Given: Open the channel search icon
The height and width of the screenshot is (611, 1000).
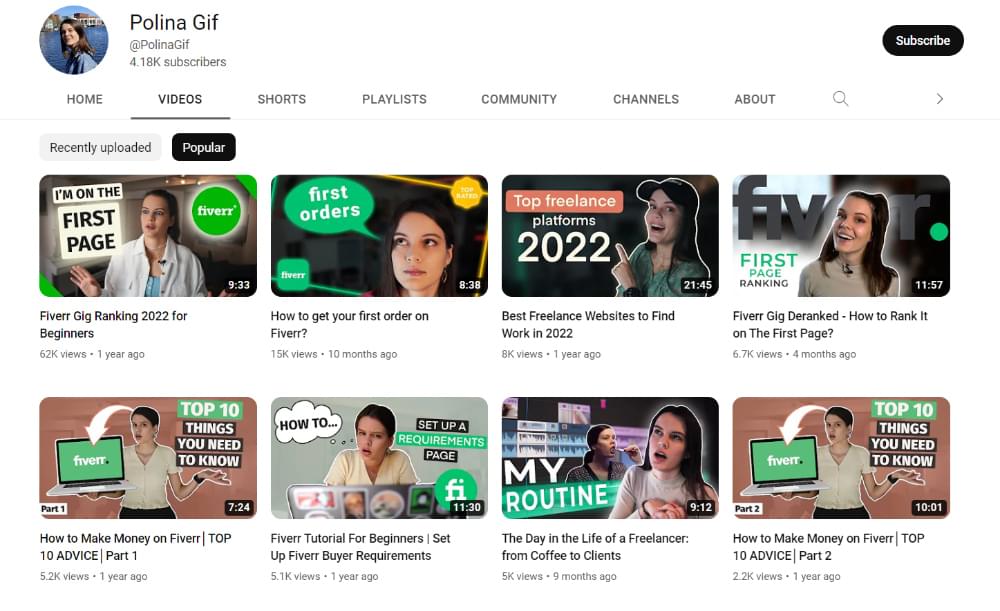Looking at the screenshot, I should click(x=840, y=99).
